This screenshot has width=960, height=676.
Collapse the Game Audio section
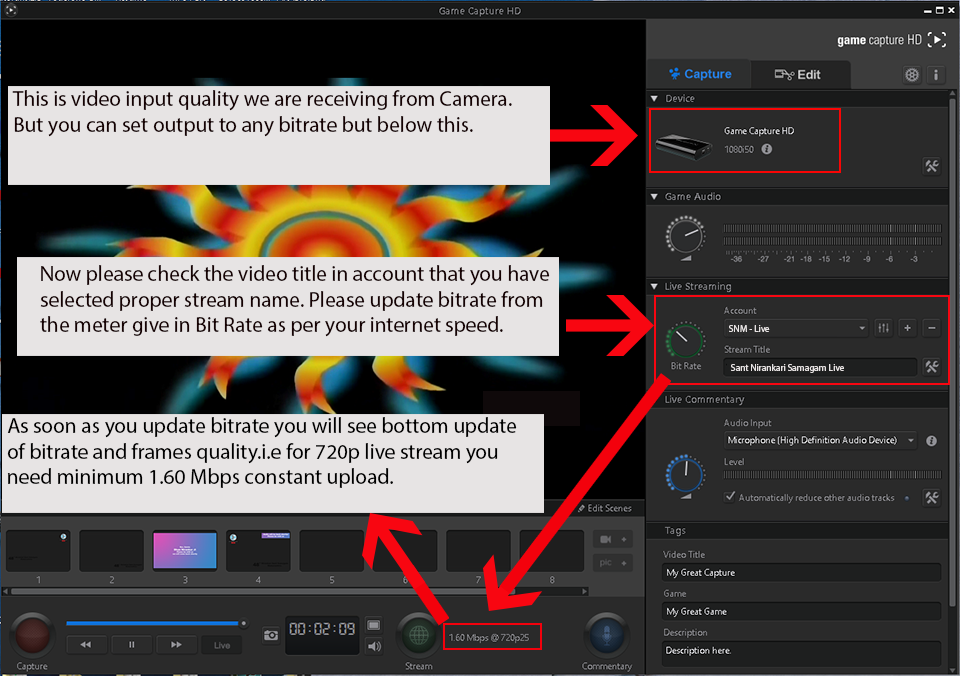pyautogui.click(x=654, y=197)
